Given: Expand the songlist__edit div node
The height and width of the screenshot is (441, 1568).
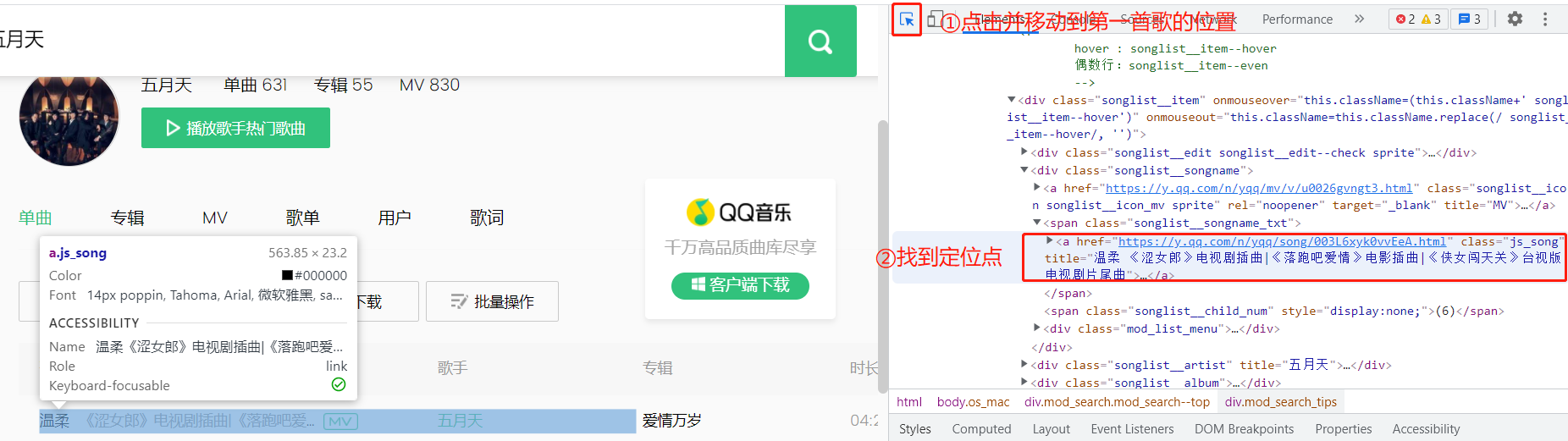Looking at the screenshot, I should [x=1024, y=152].
